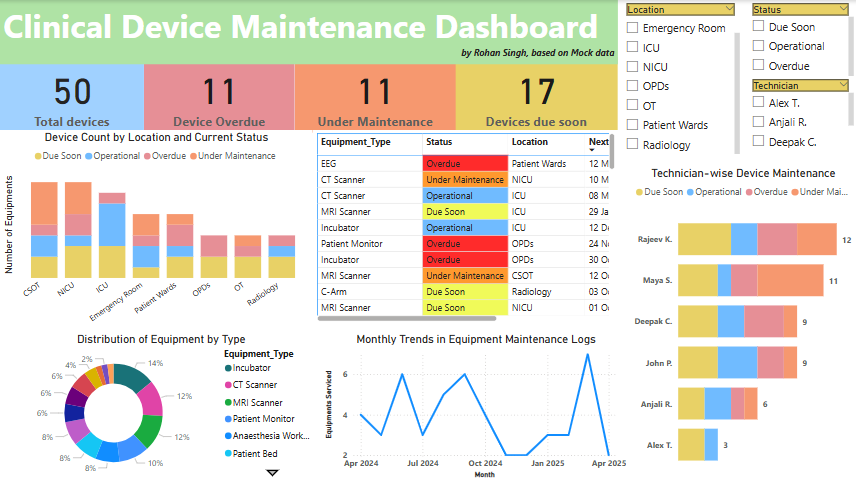Select Patient Bed legend entry
Image resolution: width=856 pixels, height=482 pixels.
[251, 454]
